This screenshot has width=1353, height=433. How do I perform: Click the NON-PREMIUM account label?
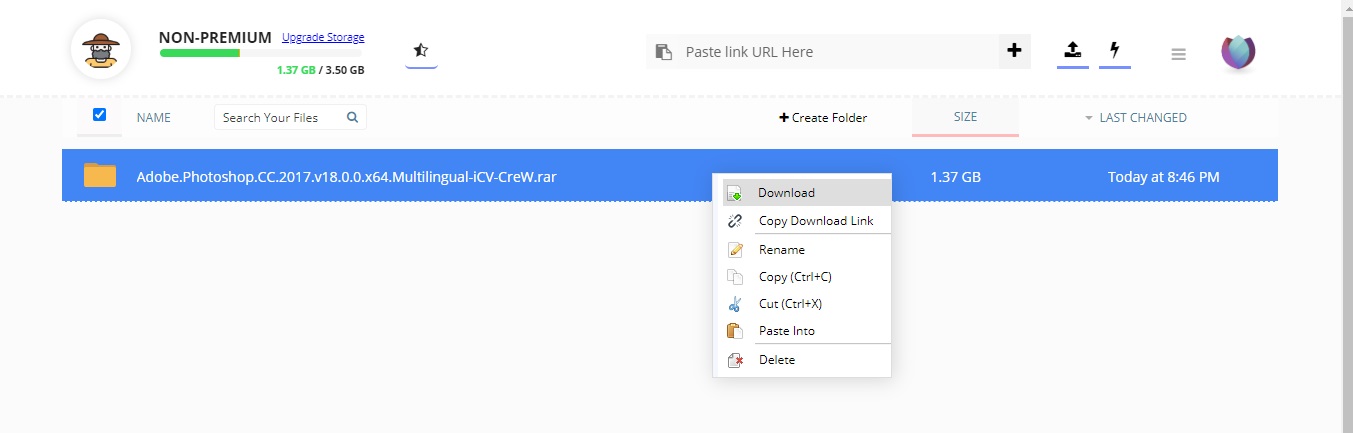tap(215, 37)
